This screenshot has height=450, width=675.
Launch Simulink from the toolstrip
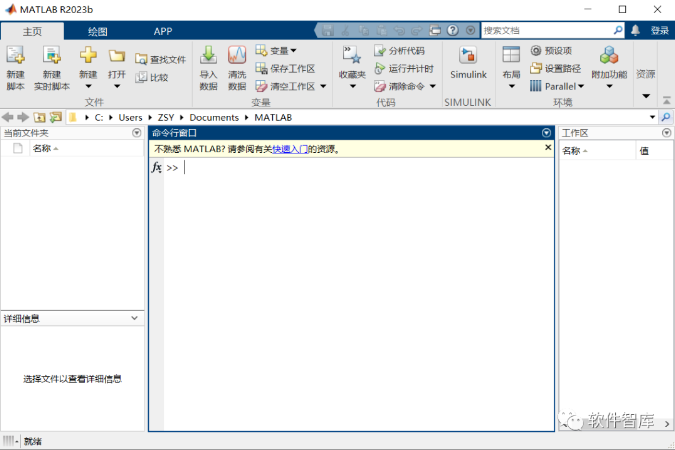[x=468, y=62]
